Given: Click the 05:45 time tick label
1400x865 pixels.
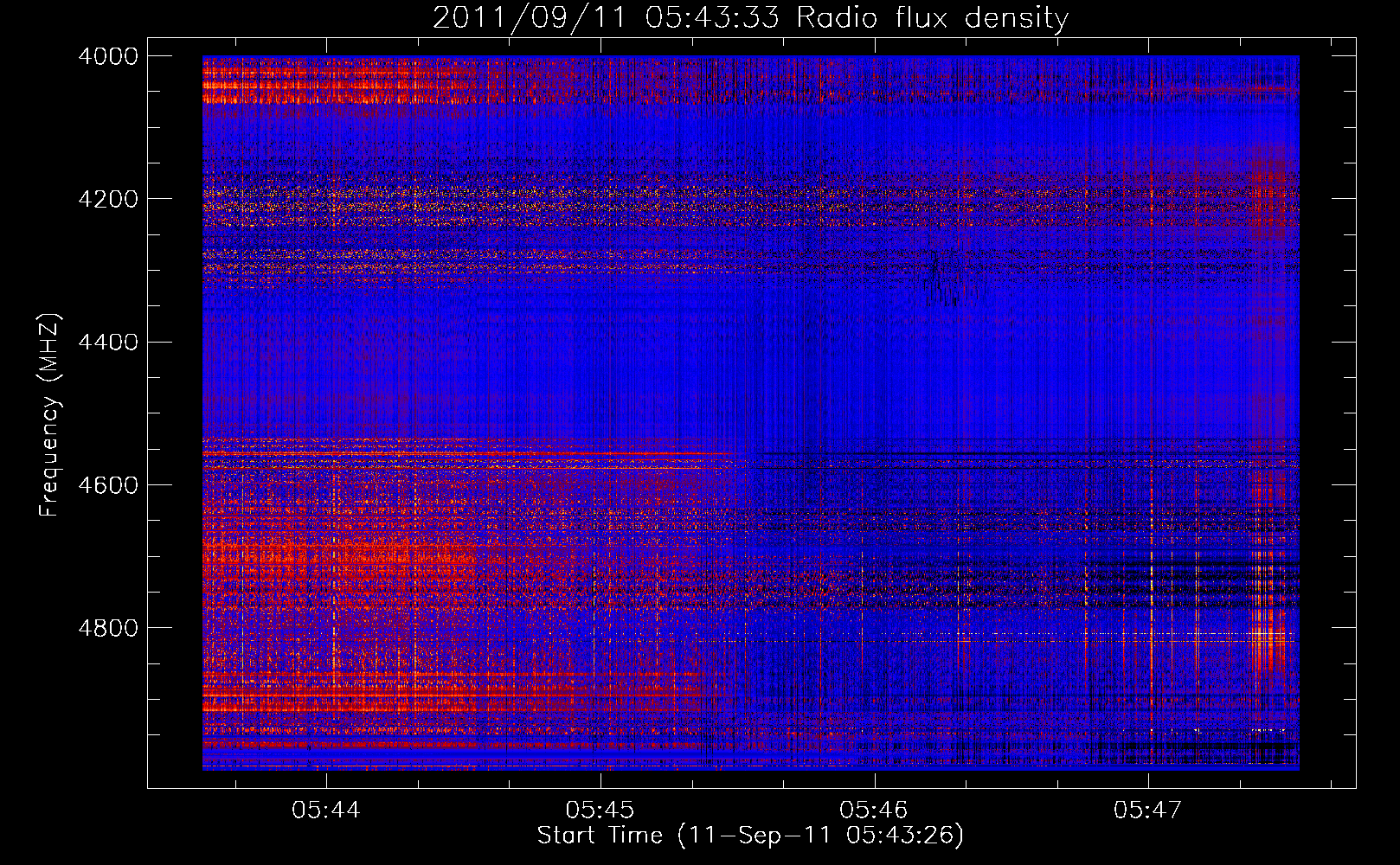Looking at the screenshot, I should click(x=600, y=811).
